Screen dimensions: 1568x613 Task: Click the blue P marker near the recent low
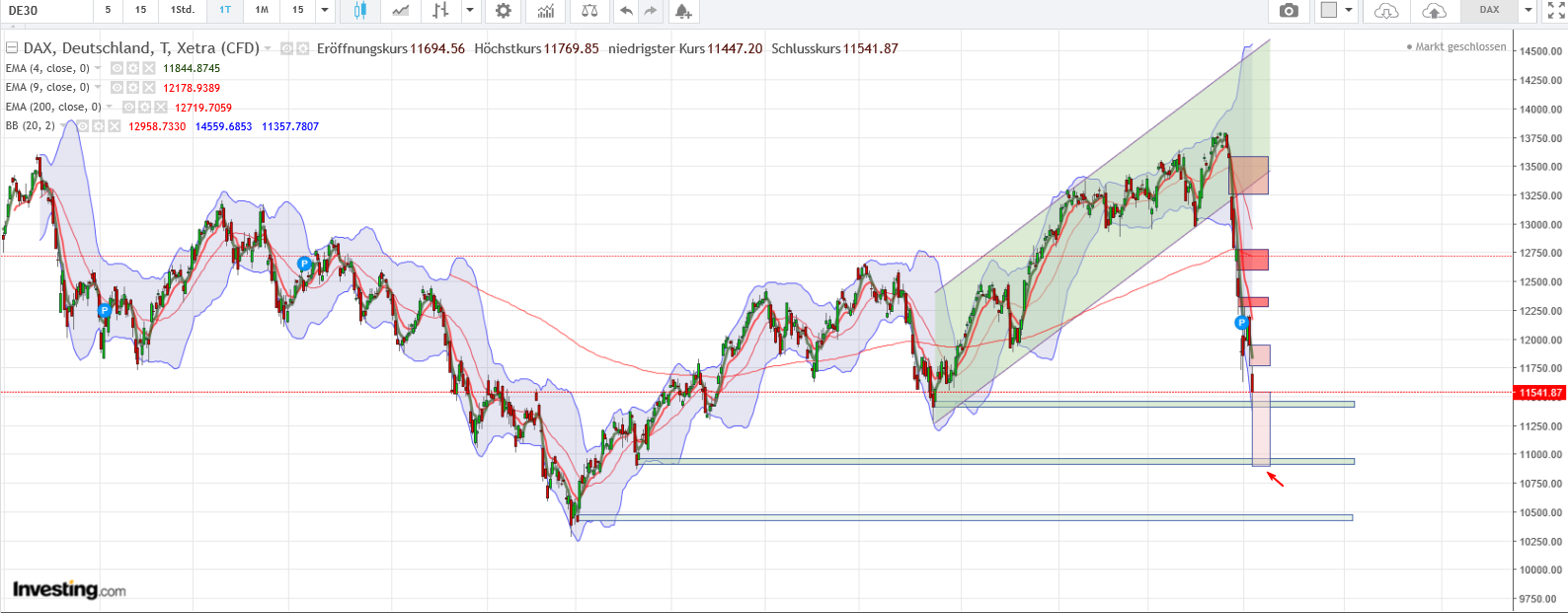click(x=1242, y=323)
